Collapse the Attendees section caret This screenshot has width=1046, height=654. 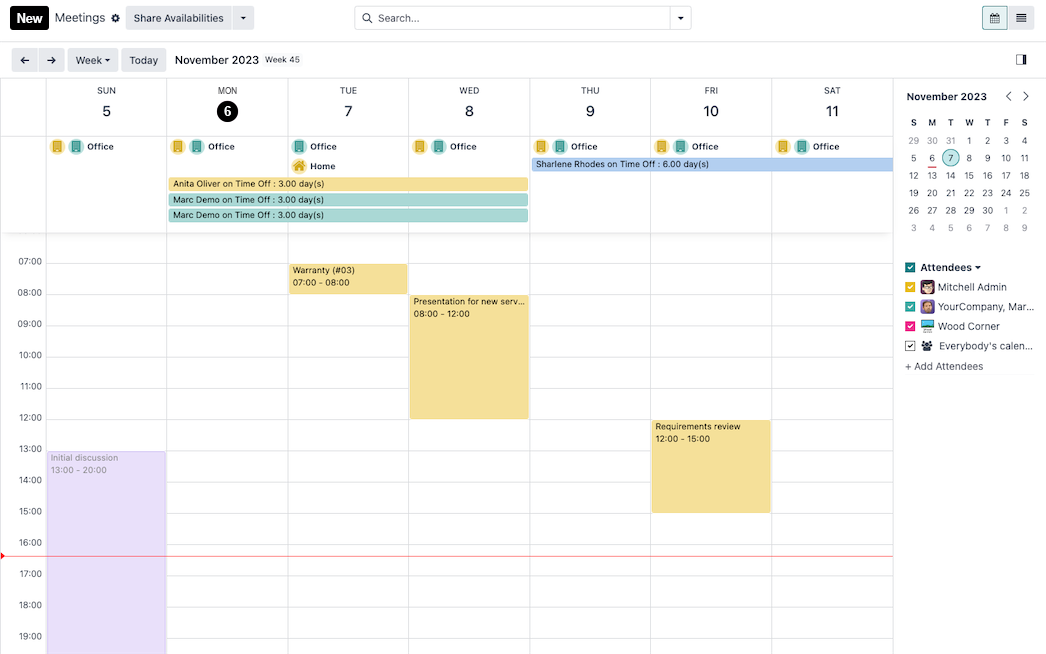point(978,268)
